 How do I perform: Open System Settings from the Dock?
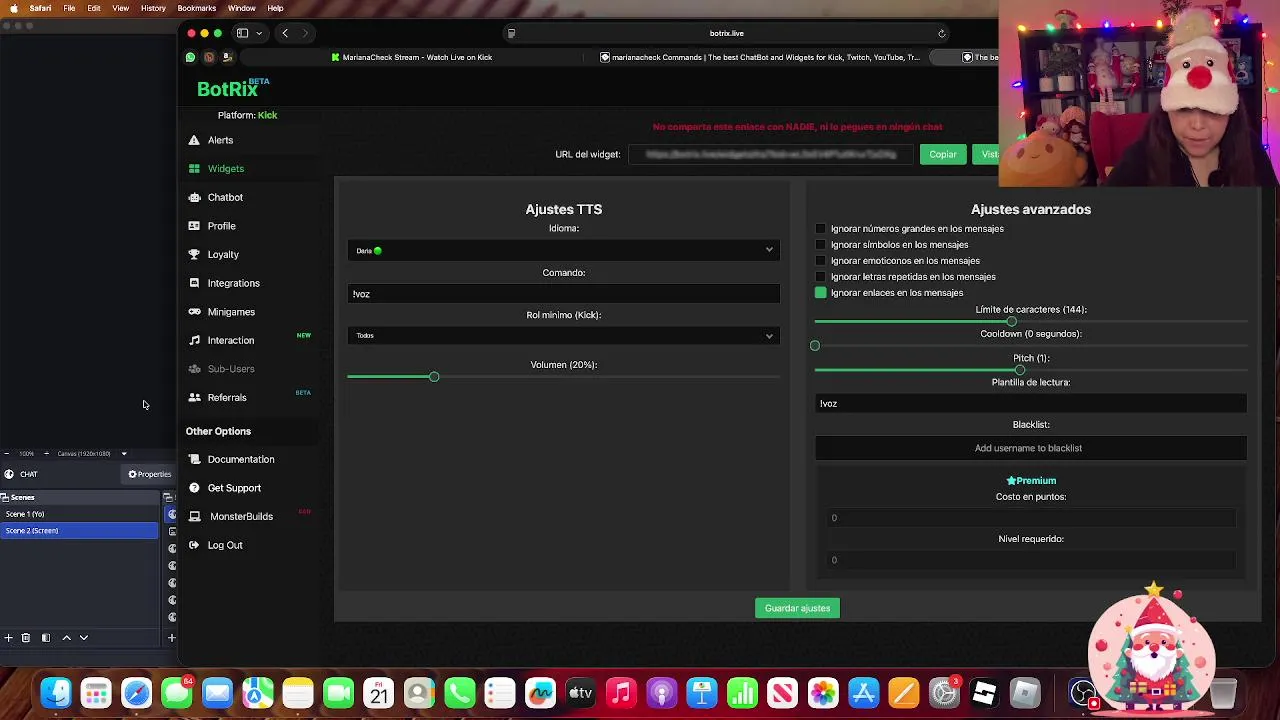click(944, 692)
